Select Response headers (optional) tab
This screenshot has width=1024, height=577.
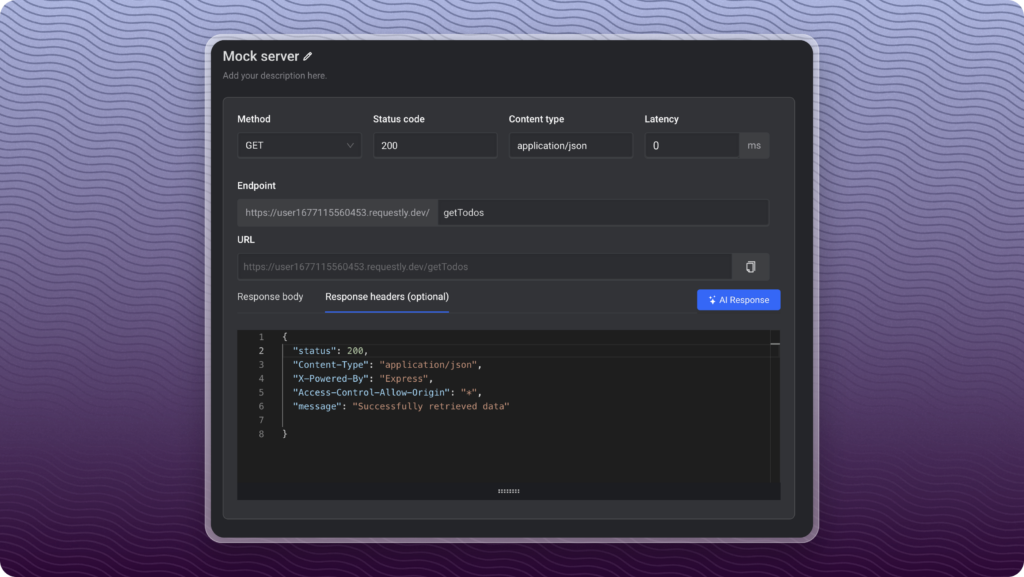[x=387, y=297]
